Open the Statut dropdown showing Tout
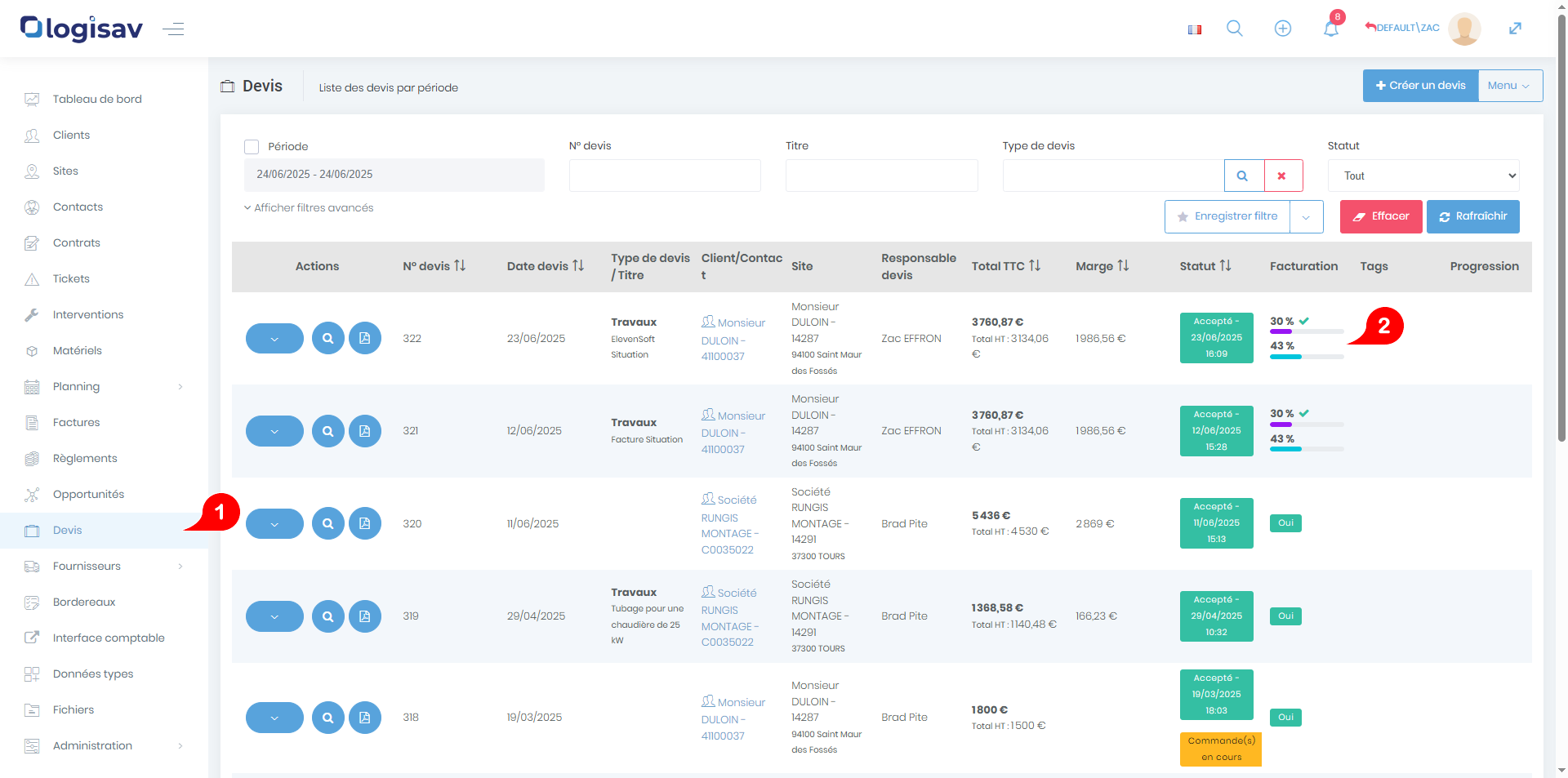 coord(1423,176)
